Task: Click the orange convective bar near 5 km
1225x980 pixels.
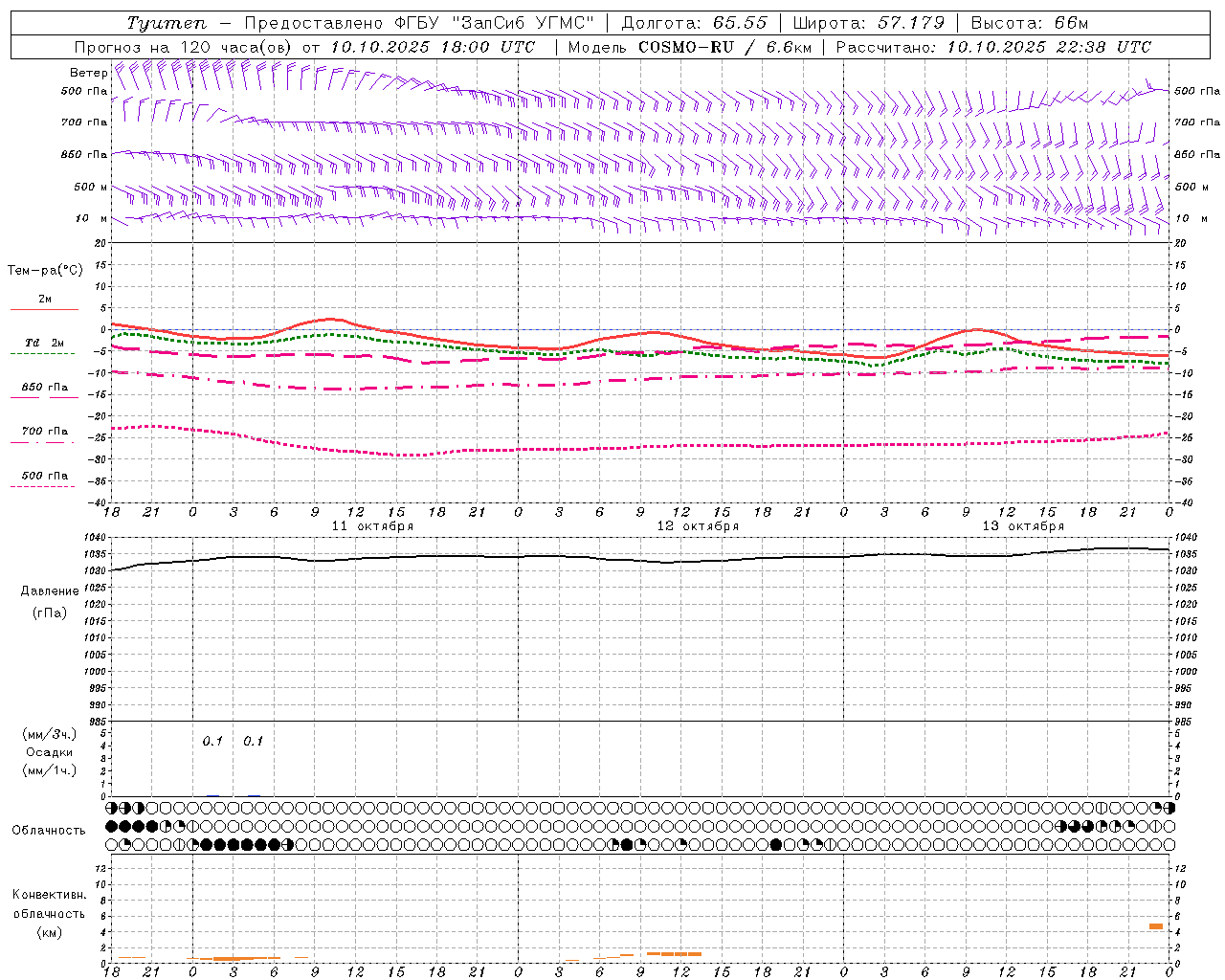Action: [x=1156, y=926]
